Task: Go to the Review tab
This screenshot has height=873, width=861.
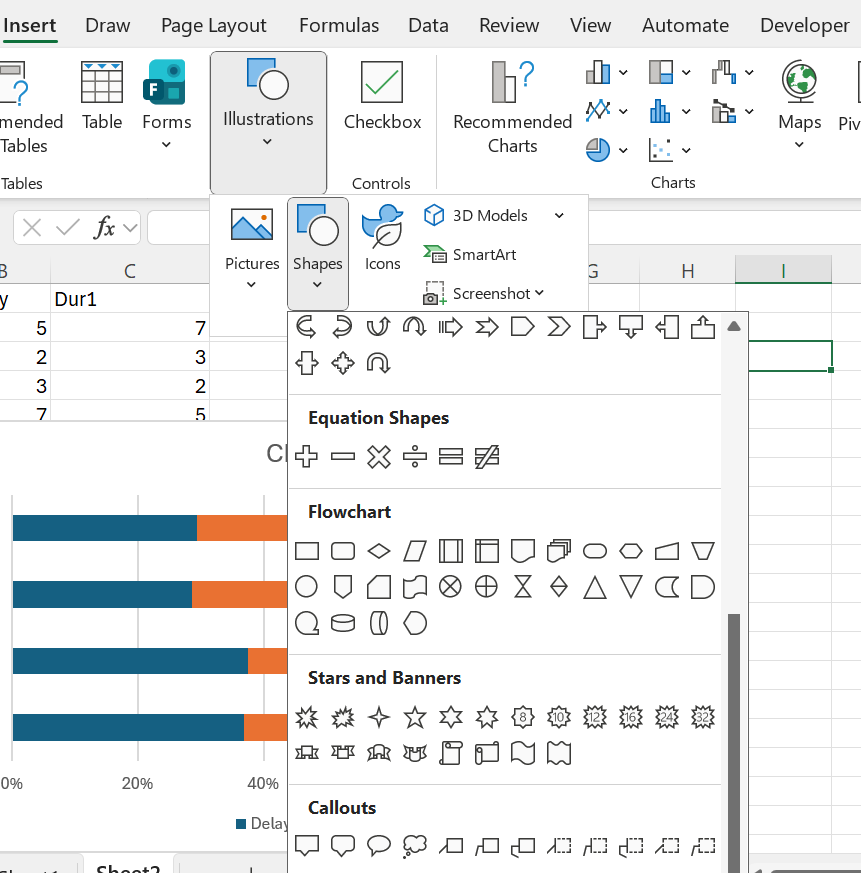Action: click(x=509, y=25)
